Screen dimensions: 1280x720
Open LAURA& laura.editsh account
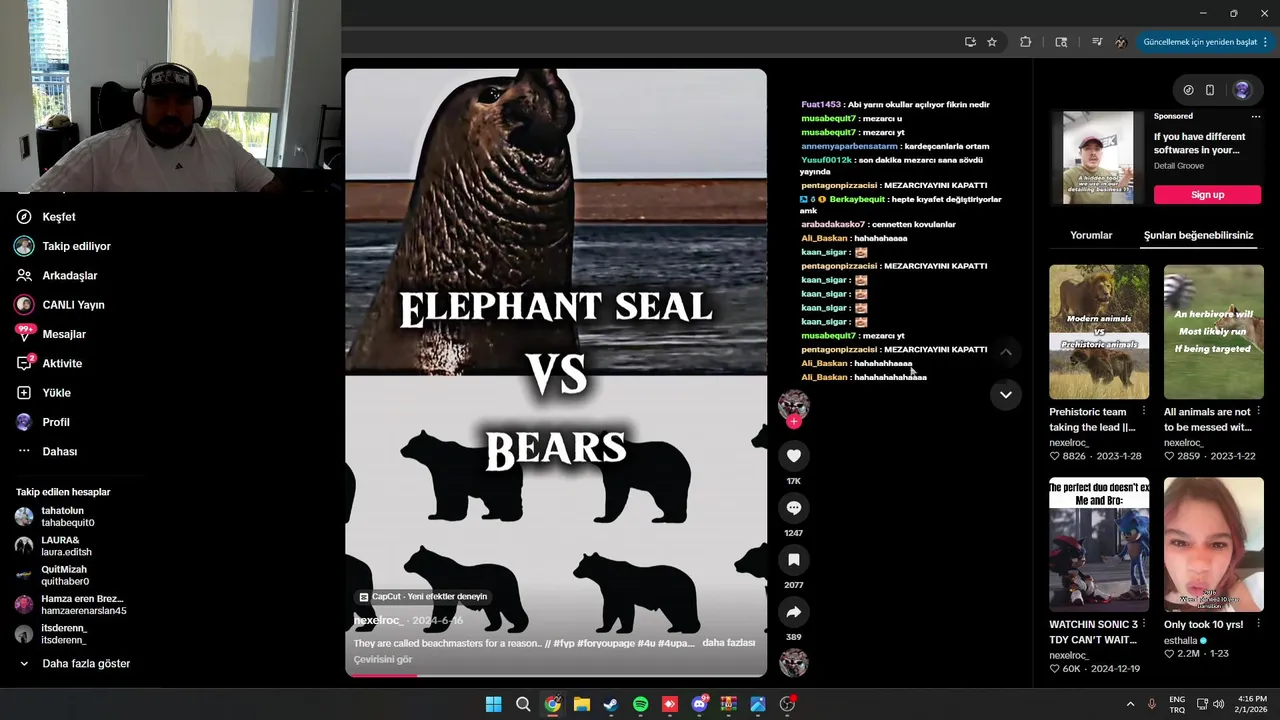tap(66, 546)
